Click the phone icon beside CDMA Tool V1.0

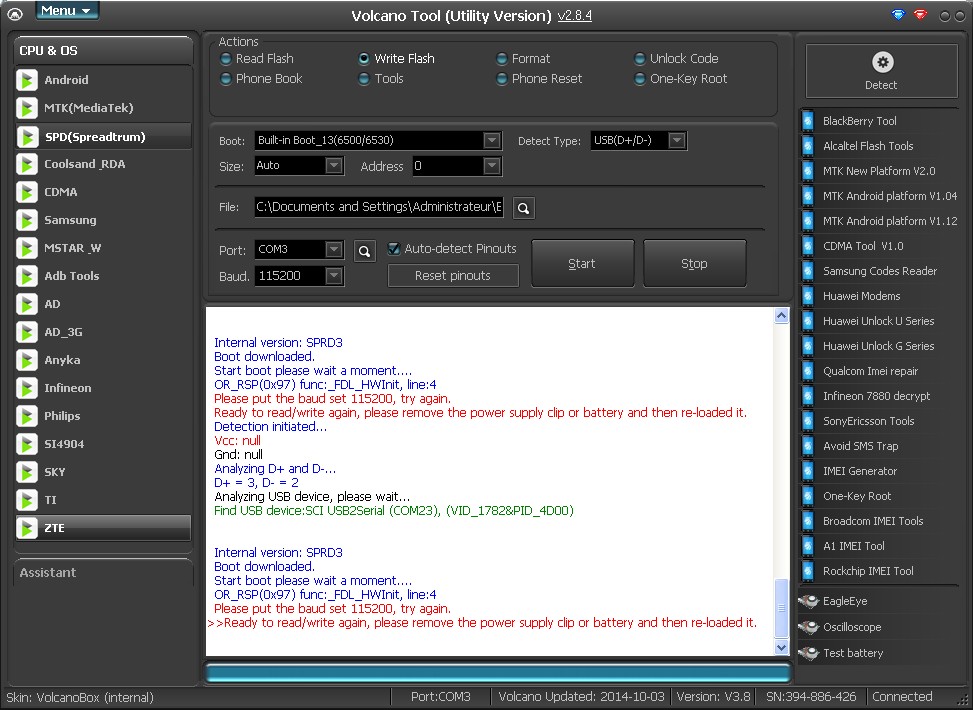[x=808, y=246]
